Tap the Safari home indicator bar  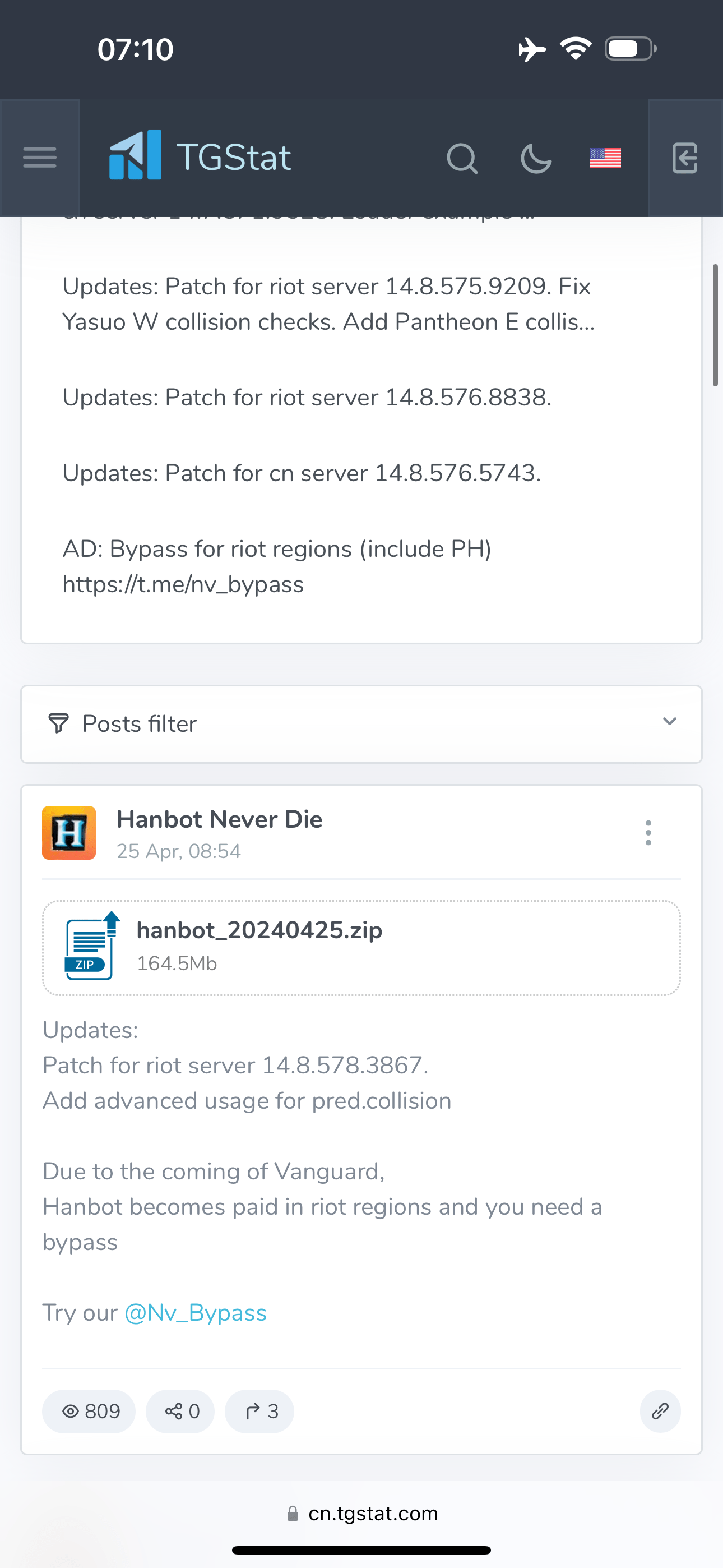click(361, 1549)
